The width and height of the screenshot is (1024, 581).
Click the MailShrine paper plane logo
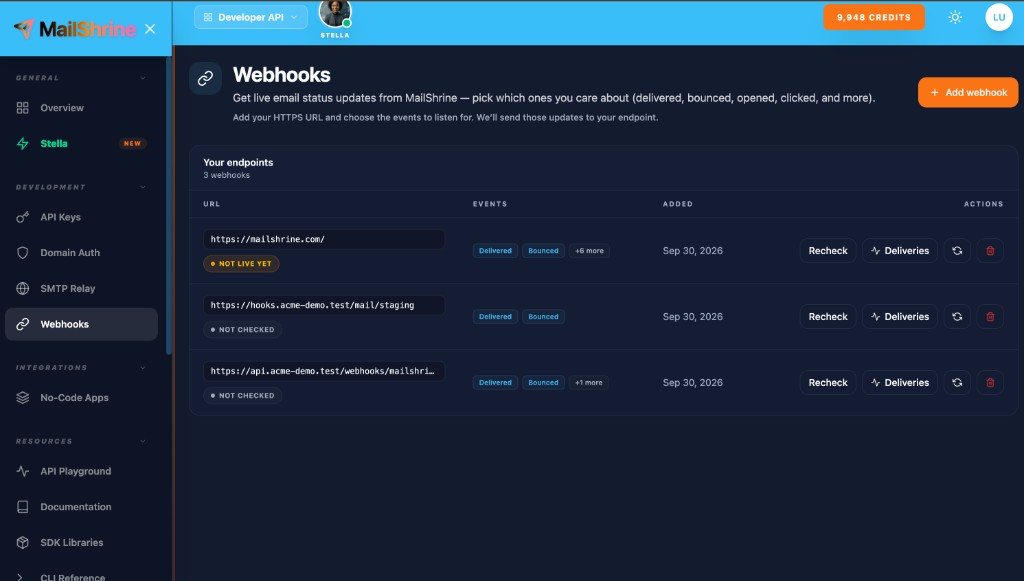(24, 28)
